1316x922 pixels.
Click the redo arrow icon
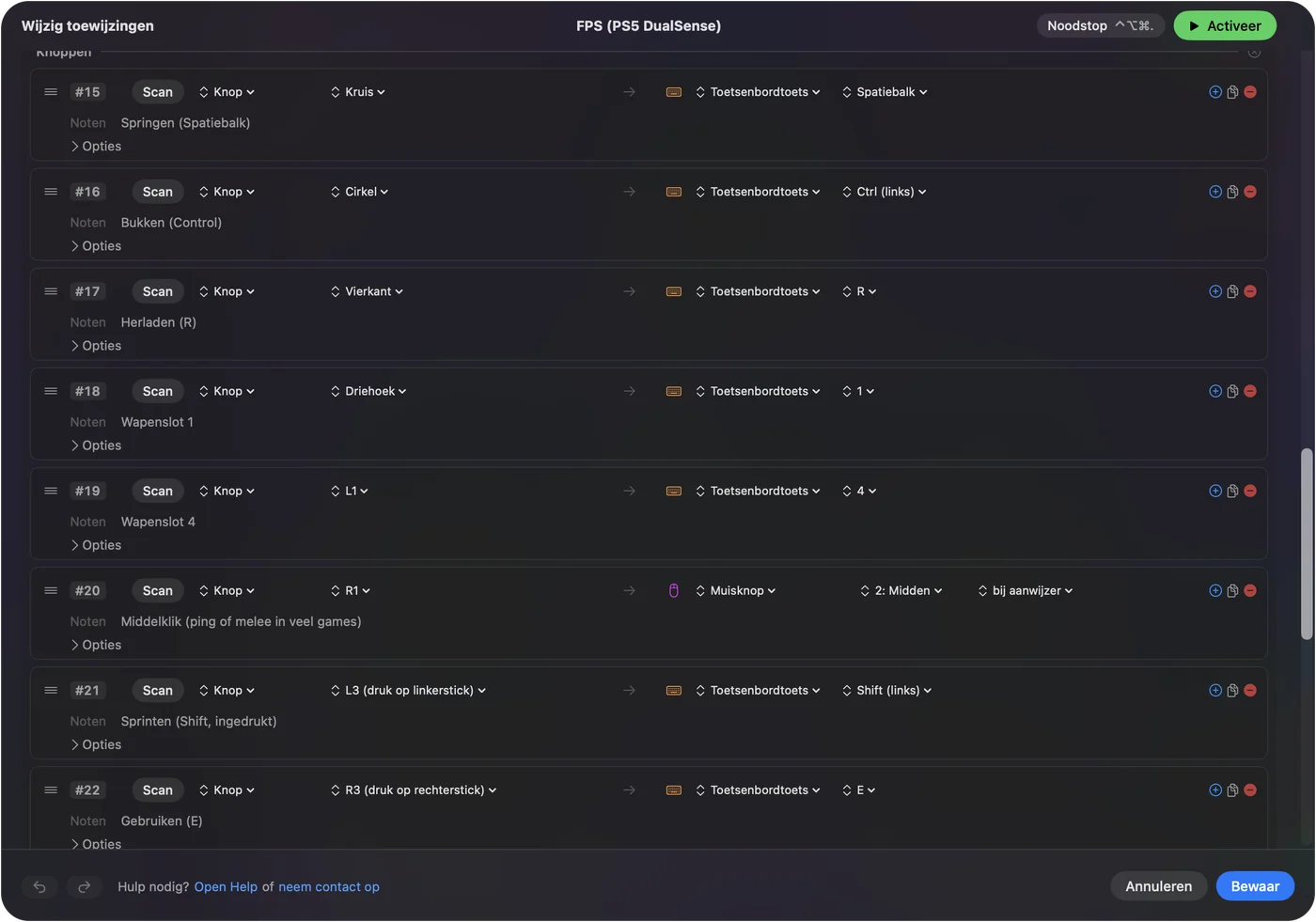point(84,886)
